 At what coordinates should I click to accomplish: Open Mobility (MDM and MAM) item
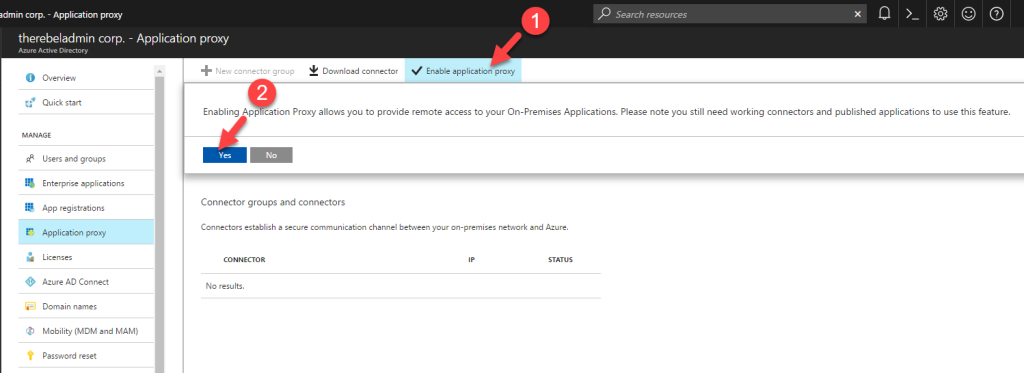pyautogui.click(x=86, y=331)
